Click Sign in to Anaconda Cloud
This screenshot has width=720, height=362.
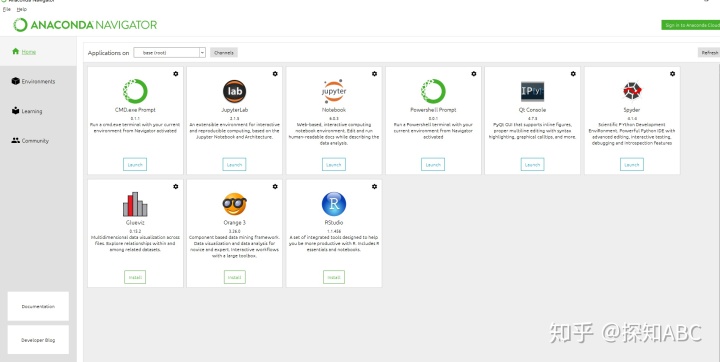691,25
